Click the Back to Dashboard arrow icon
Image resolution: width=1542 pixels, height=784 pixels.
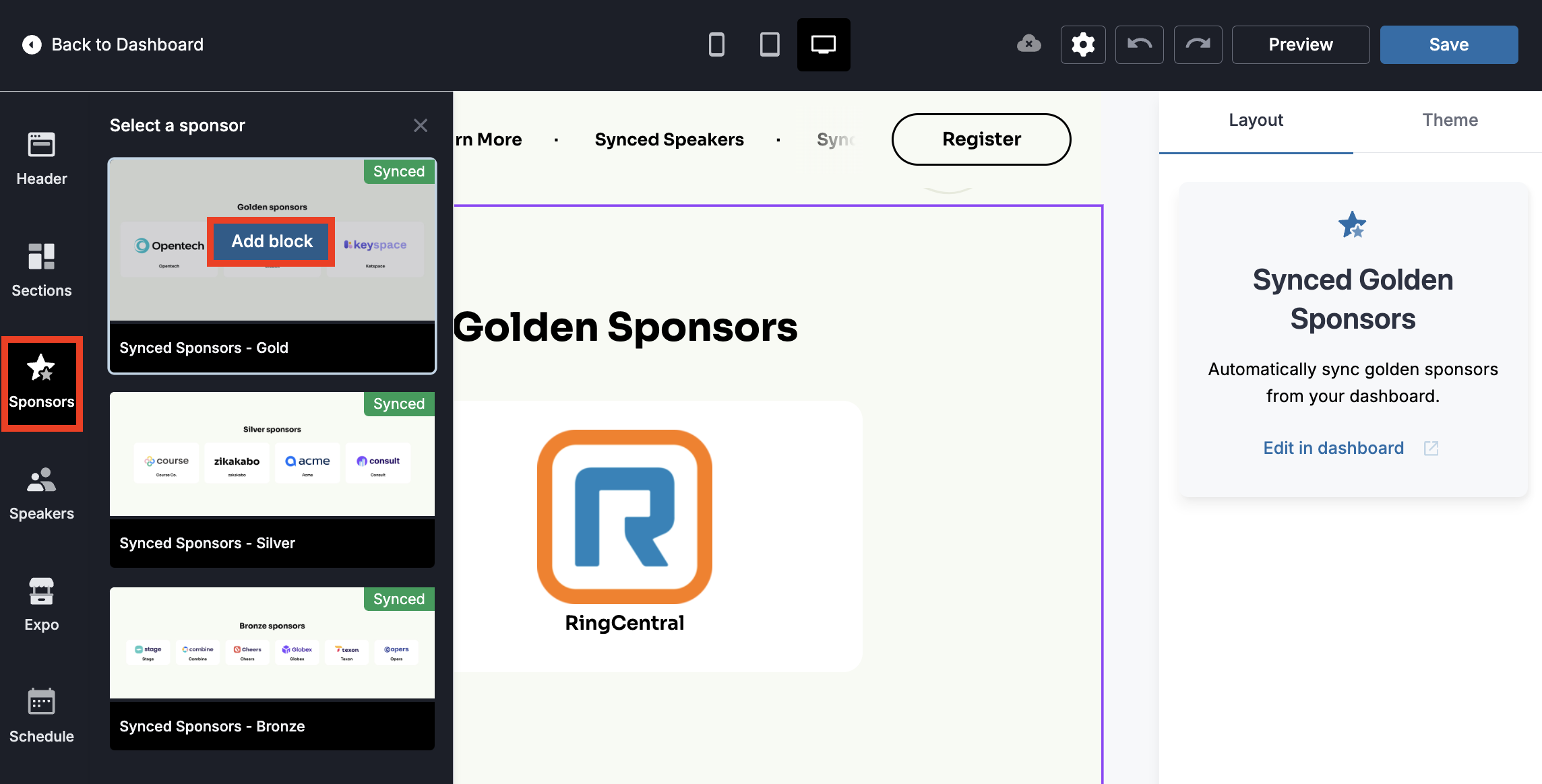coord(32,44)
